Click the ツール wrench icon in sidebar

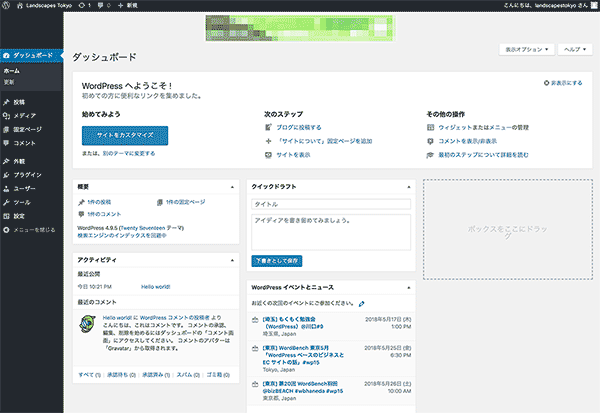[6, 202]
